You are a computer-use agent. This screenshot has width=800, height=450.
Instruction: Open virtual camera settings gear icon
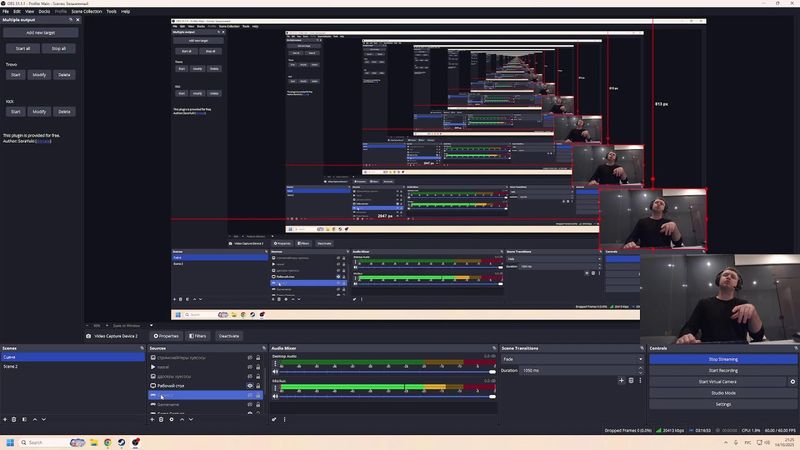[x=793, y=381]
